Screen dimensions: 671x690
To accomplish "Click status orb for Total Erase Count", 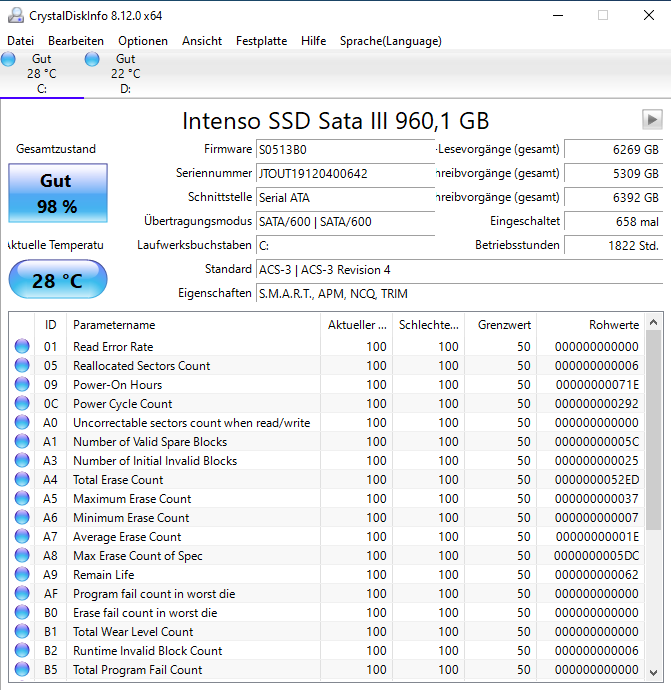I will 22,479.
